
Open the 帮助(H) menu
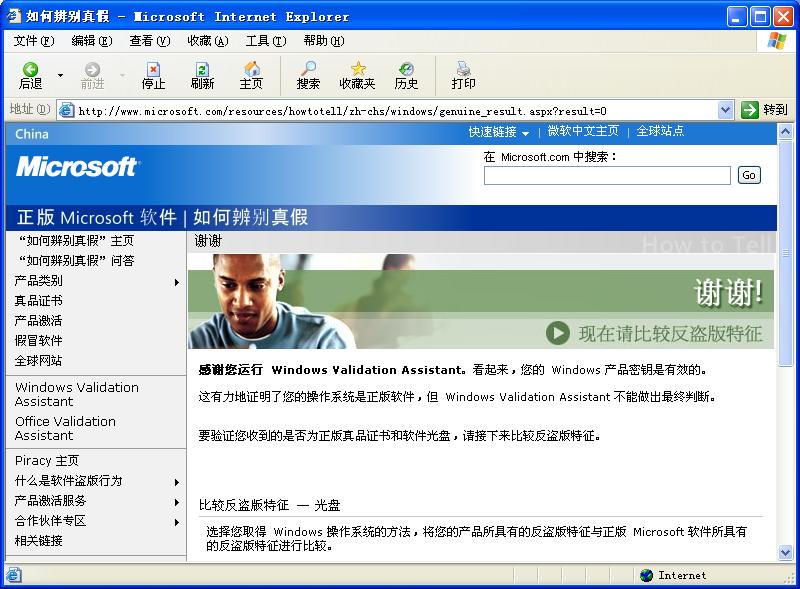pos(324,41)
